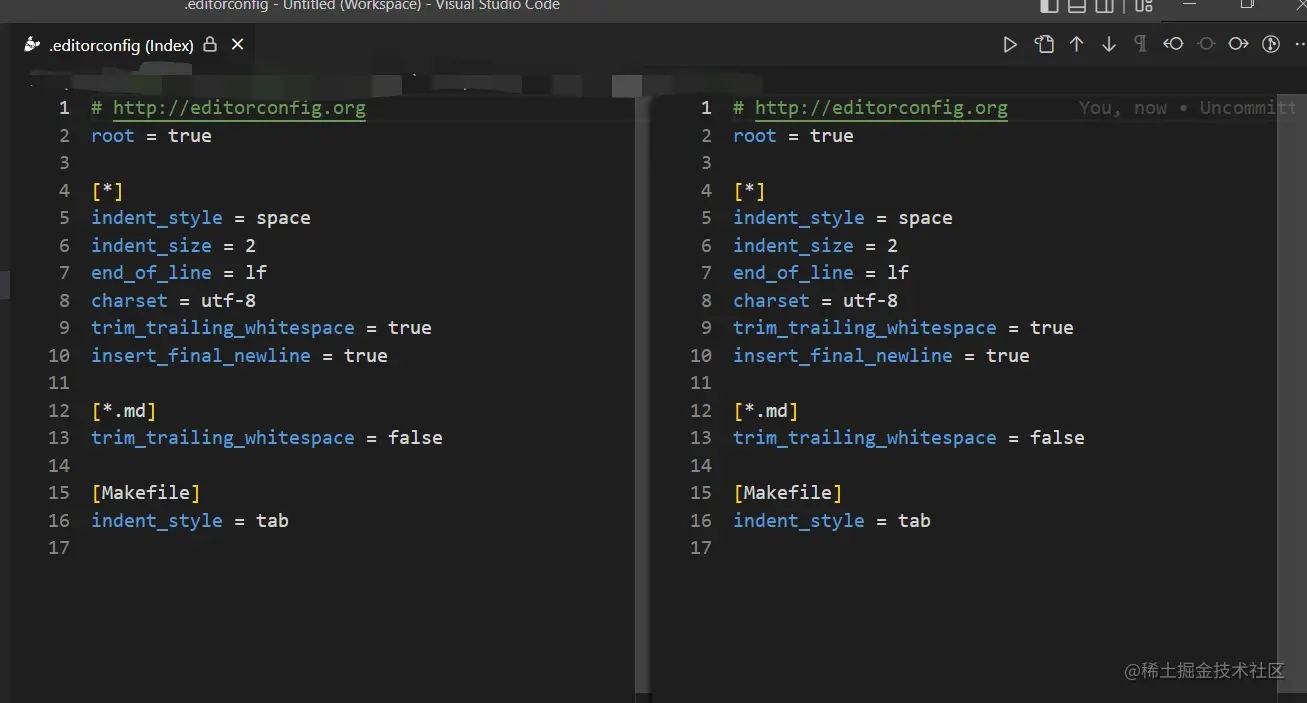This screenshot has width=1307, height=703.
Task: Click the dimmed middle commit circle icon
Action: [x=1206, y=44]
